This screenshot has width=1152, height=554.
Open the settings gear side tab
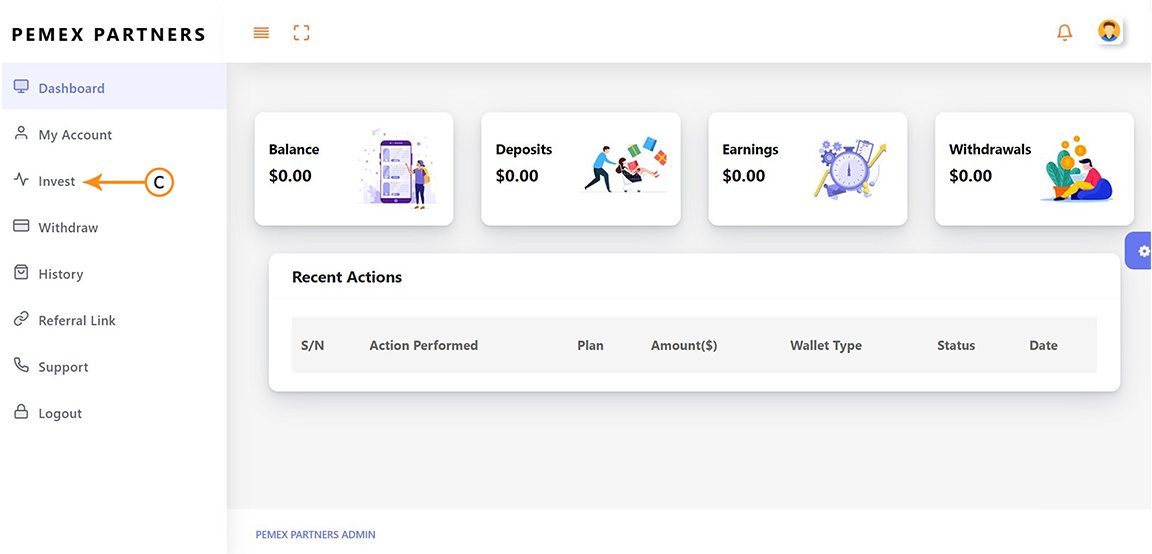tap(1143, 251)
